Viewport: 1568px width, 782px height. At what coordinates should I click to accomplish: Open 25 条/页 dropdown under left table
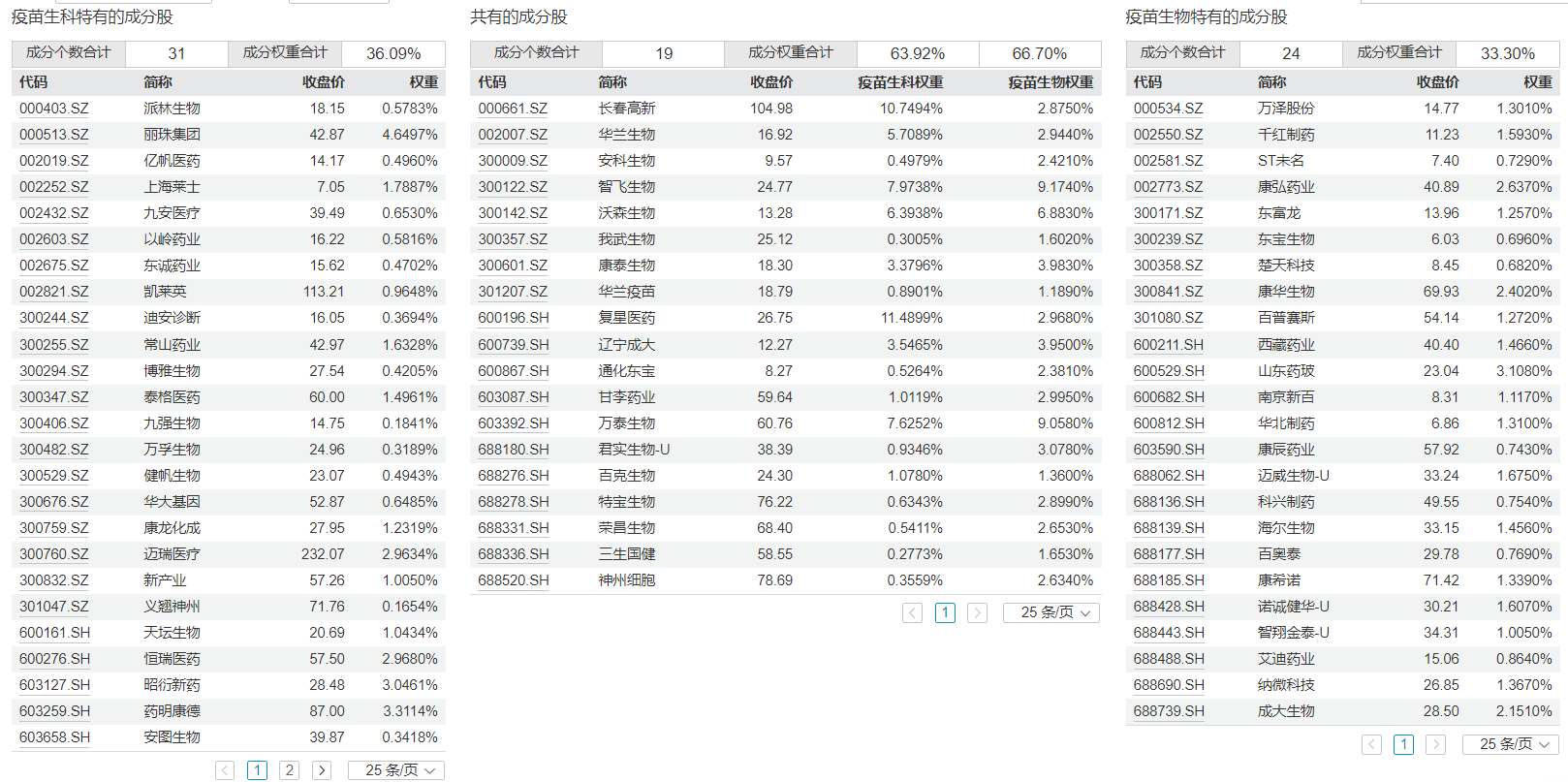pyautogui.click(x=396, y=770)
